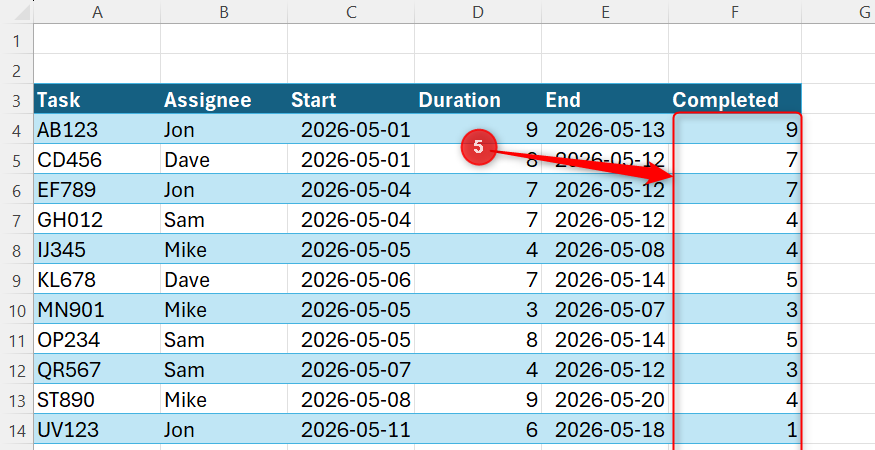Click assignee Sam in OP234 row
The width and height of the screenshot is (875, 450).
coord(224,340)
